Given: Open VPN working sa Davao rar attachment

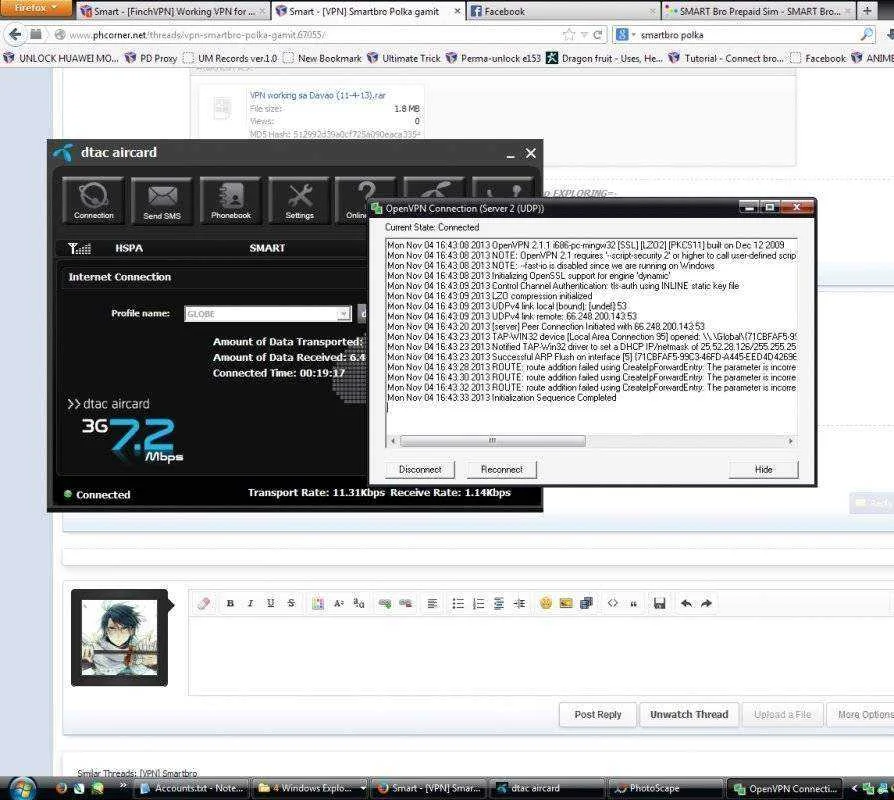Looking at the screenshot, I should pos(318,95).
